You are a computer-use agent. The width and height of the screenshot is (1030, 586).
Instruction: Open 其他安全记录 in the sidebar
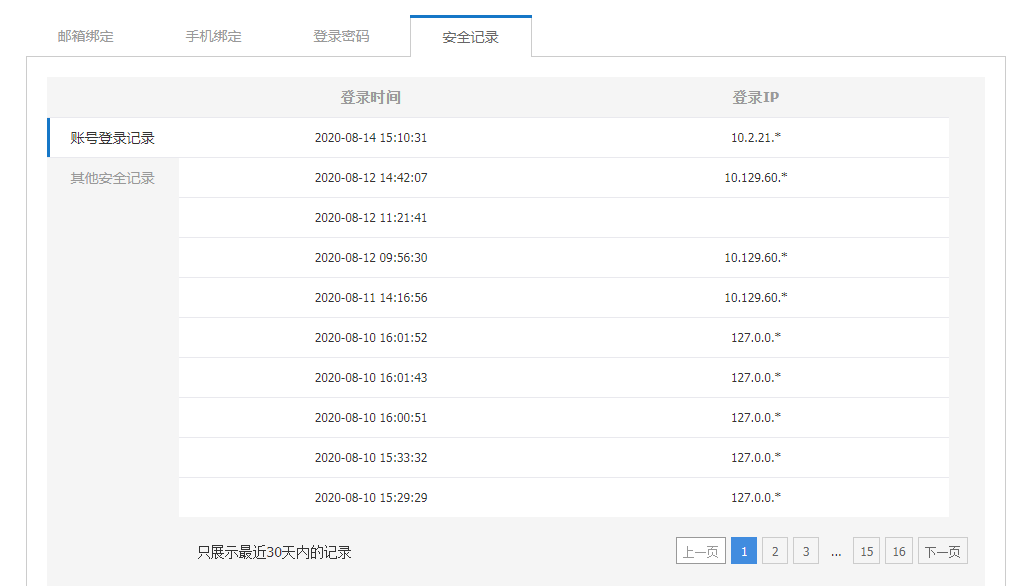(113, 178)
